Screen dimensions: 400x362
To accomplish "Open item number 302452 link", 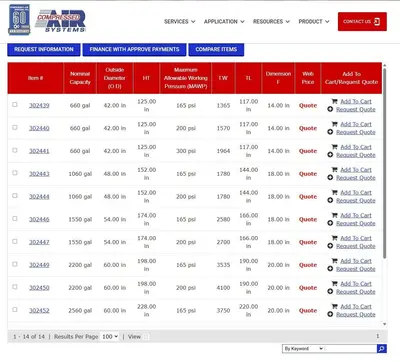I will pos(39,310).
